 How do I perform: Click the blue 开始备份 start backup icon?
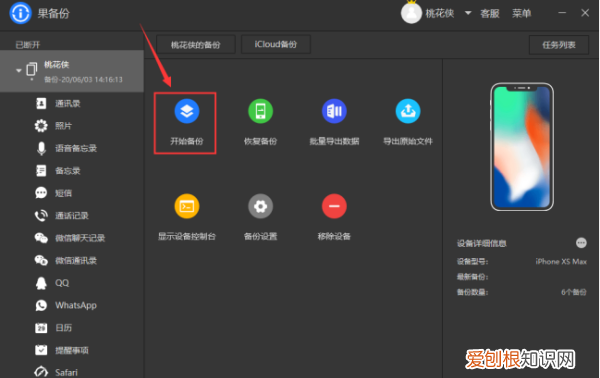(x=187, y=111)
